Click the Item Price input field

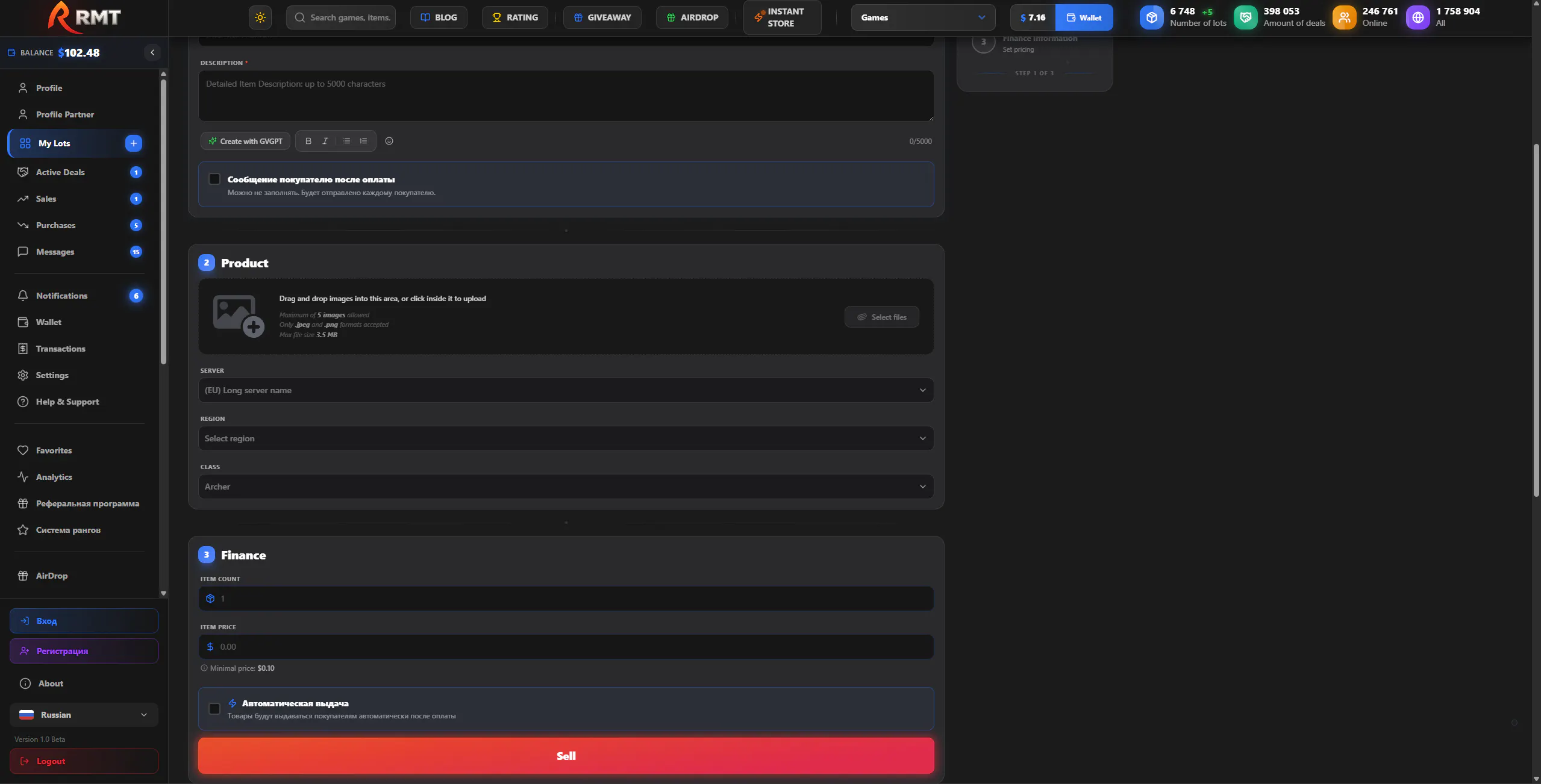click(566, 647)
